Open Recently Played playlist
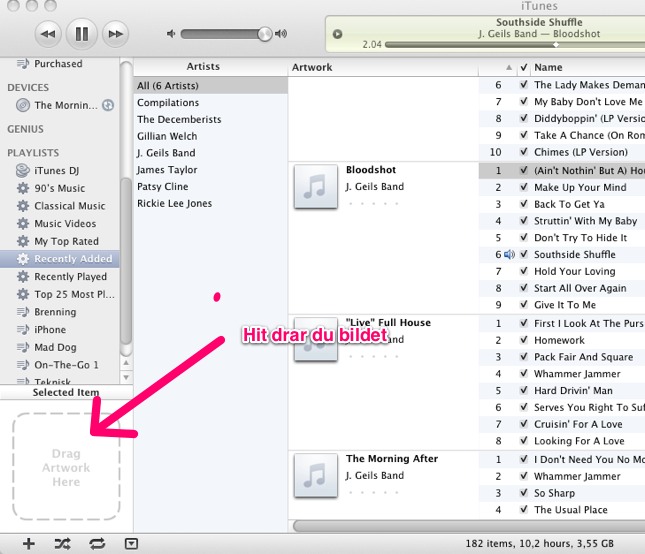This screenshot has width=645, height=554. pyautogui.click(x=62, y=276)
